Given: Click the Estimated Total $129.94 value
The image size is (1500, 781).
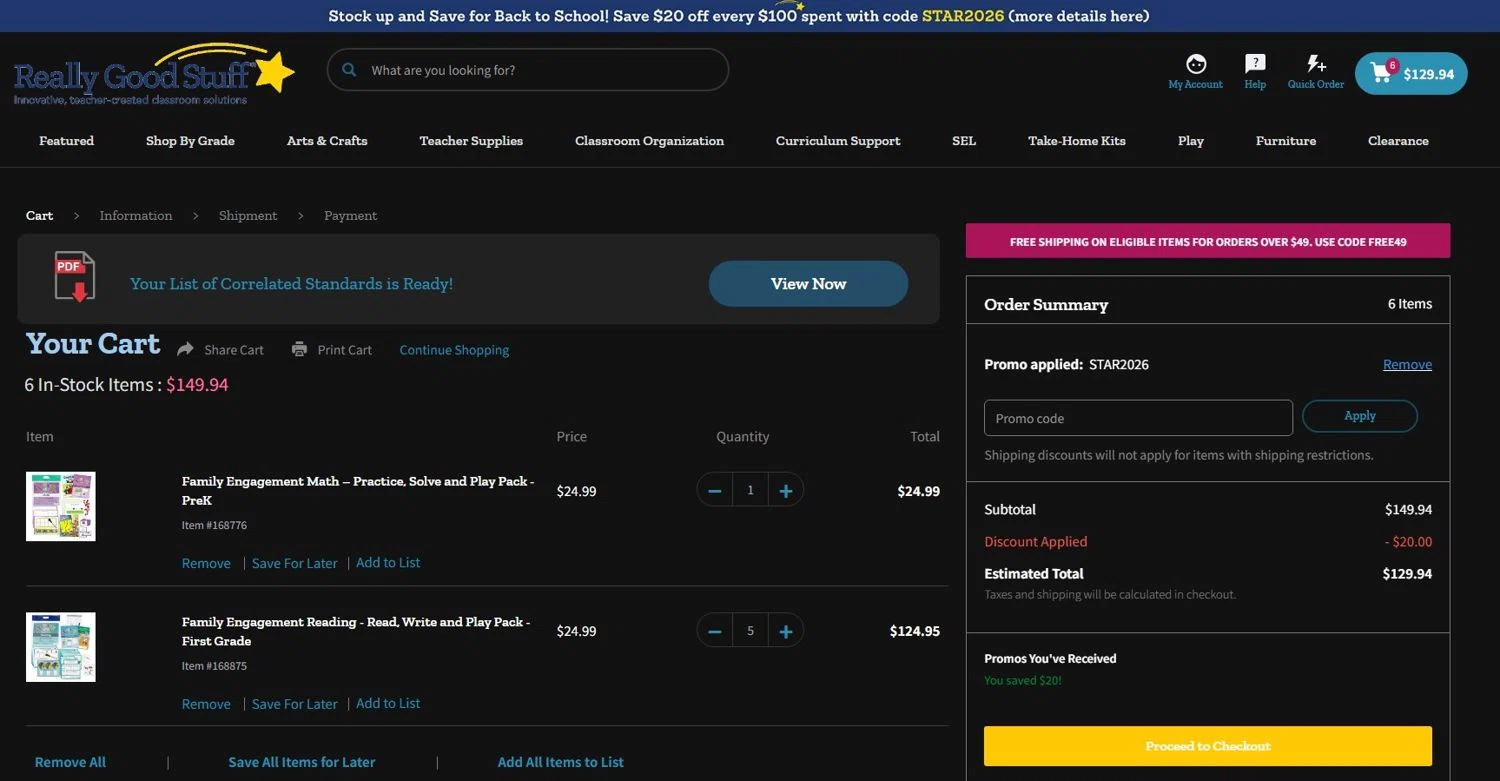Looking at the screenshot, I should [1407, 573].
